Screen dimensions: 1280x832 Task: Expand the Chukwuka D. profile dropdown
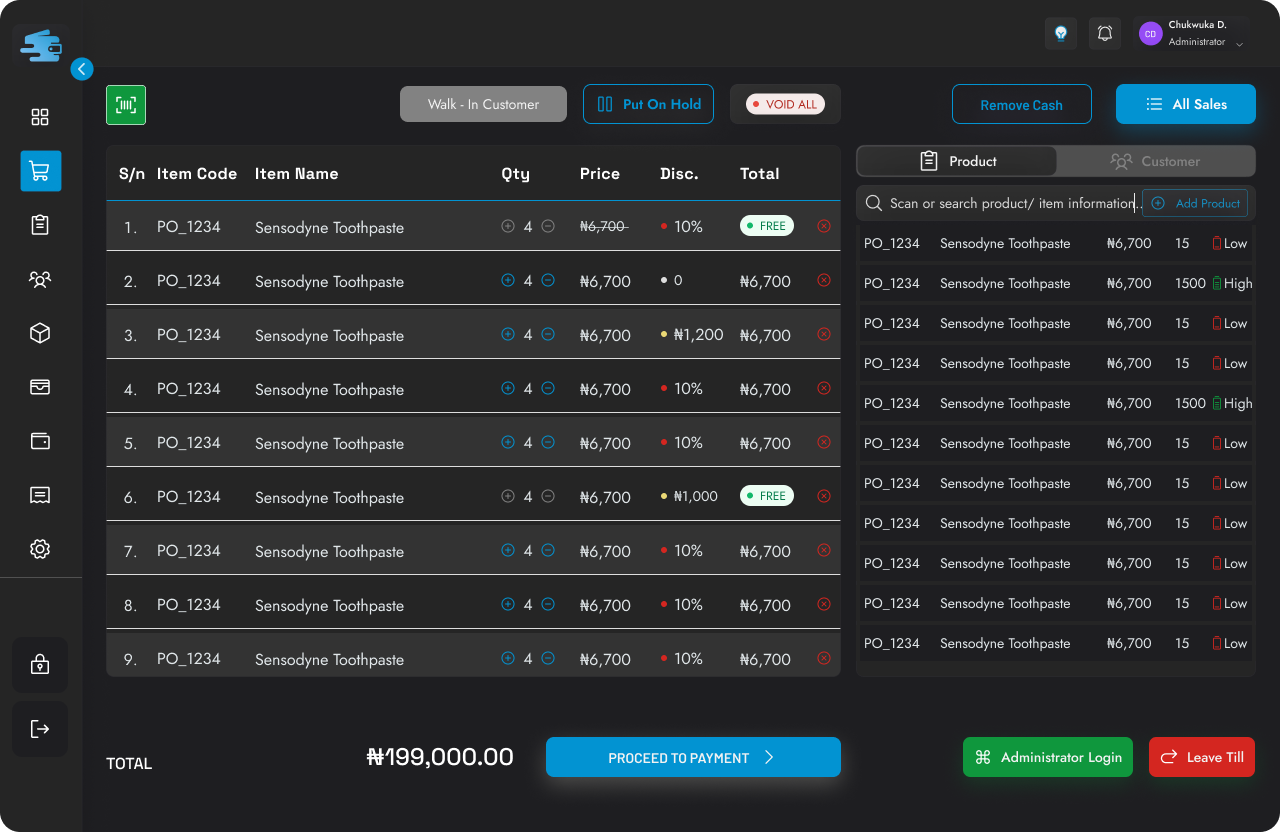1239,44
